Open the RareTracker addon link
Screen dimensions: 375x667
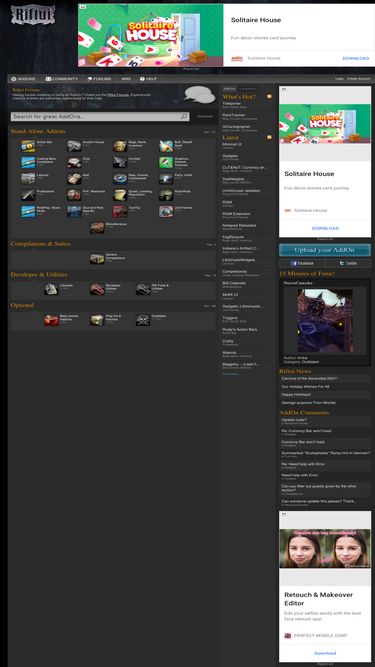pos(233,115)
